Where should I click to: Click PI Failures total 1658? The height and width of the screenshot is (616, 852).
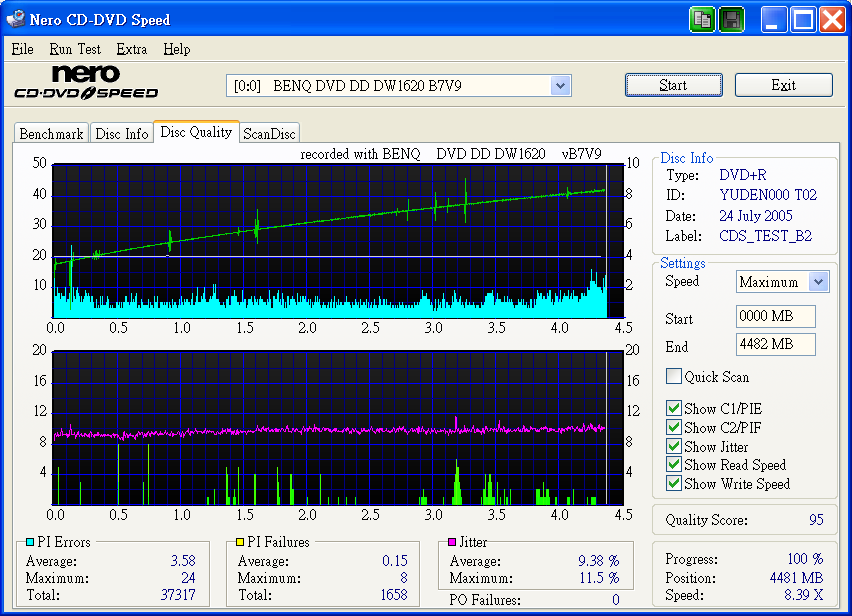393,595
